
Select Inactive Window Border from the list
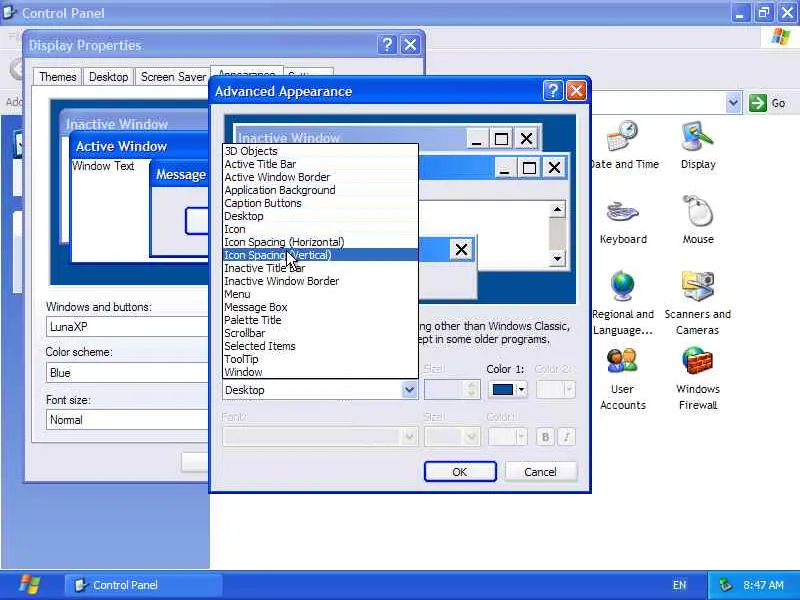click(320, 281)
